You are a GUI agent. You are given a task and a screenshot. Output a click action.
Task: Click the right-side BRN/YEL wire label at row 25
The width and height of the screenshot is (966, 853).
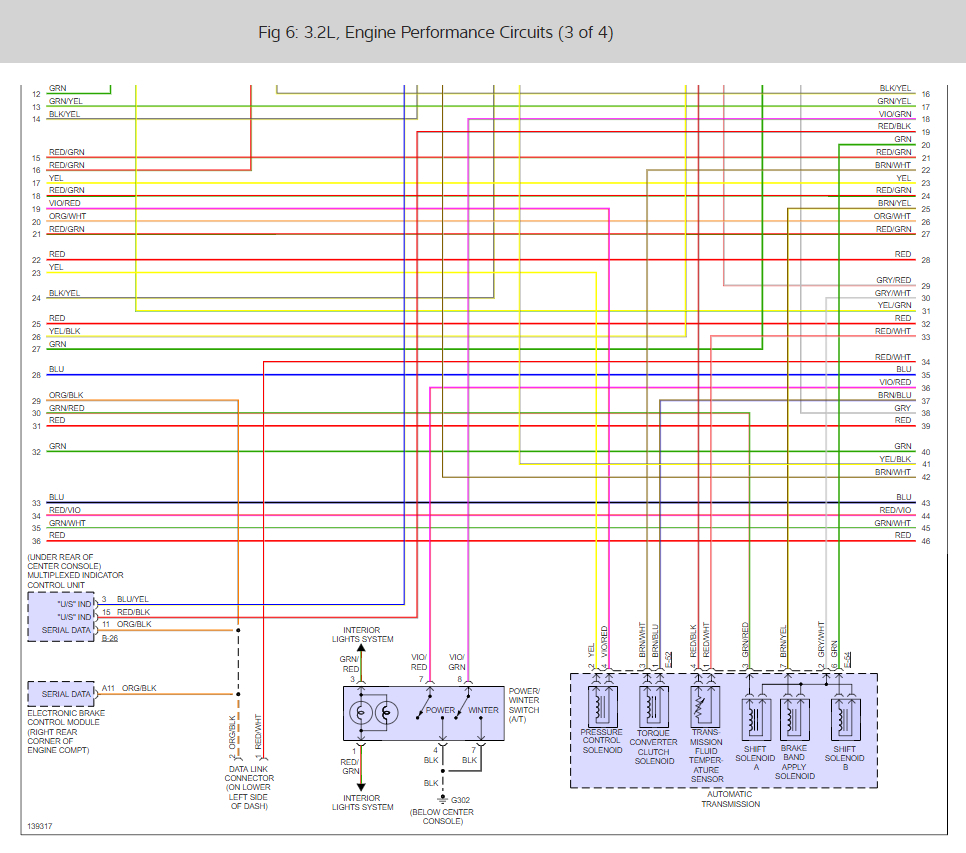895,203
